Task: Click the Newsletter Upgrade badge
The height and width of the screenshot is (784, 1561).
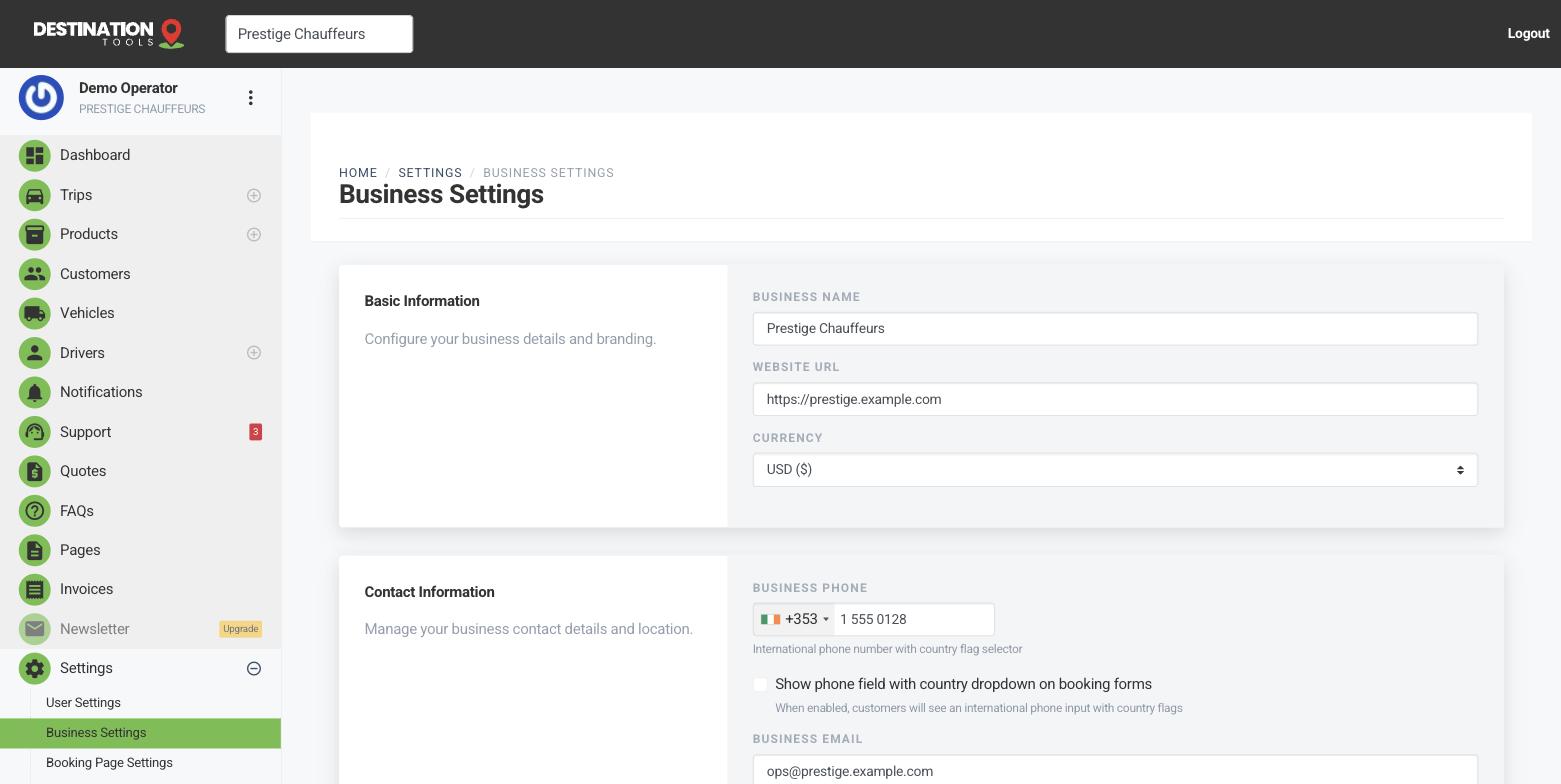Action: click(240, 629)
